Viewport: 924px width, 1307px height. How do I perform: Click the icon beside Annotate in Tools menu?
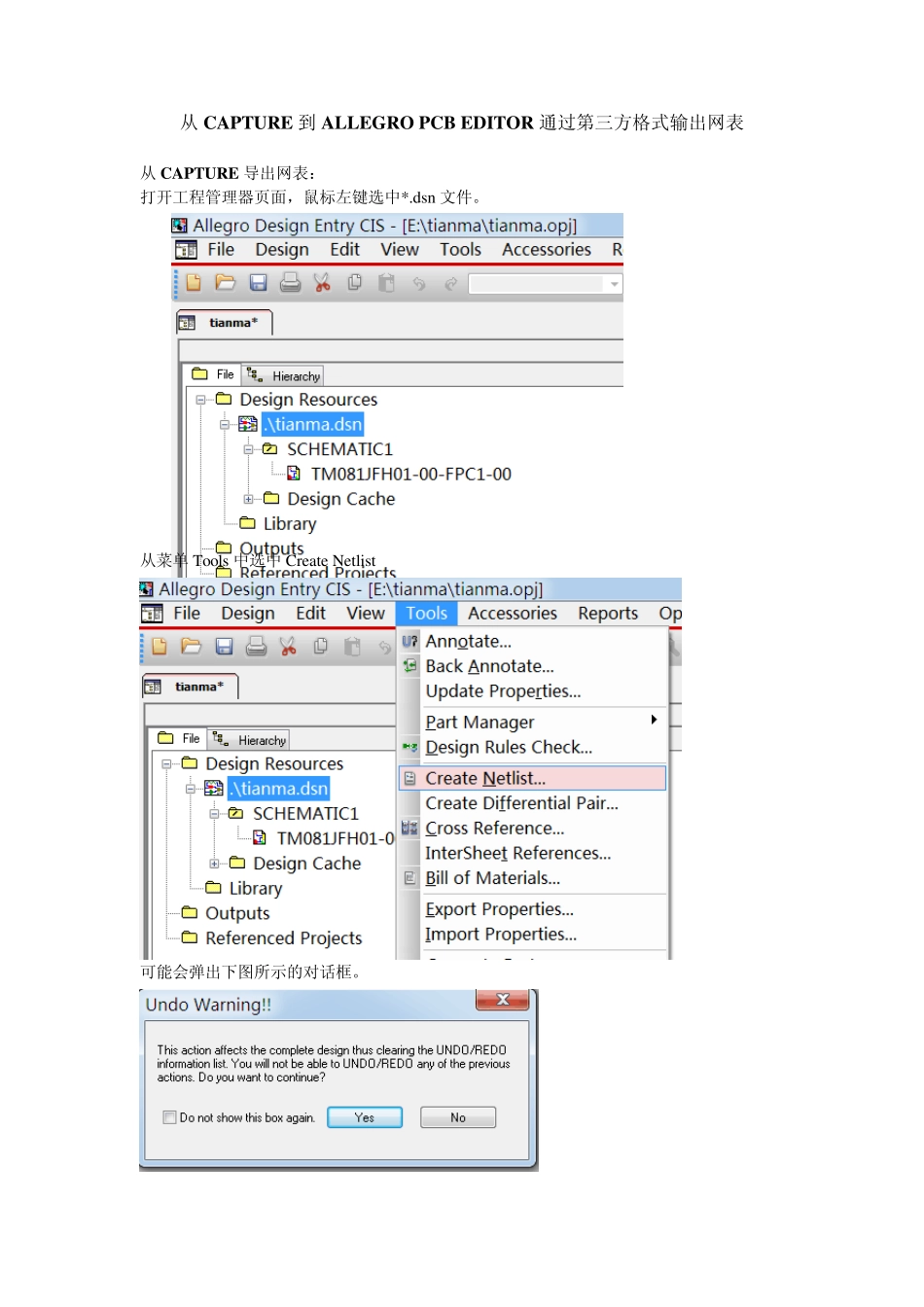coord(409,642)
